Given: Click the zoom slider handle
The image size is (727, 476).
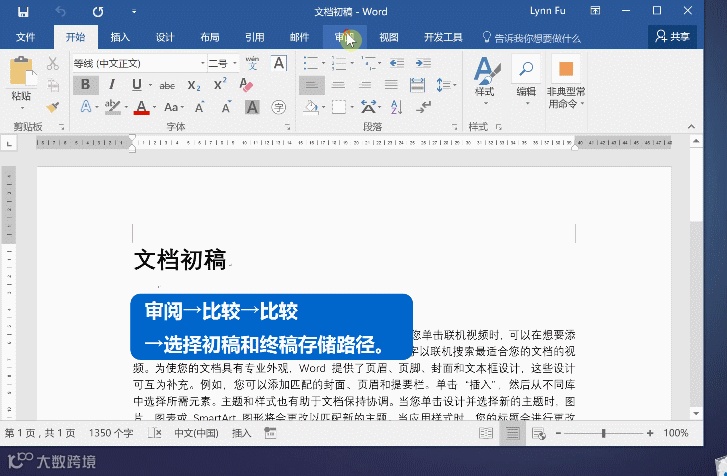Looking at the screenshot, I should 603,433.
